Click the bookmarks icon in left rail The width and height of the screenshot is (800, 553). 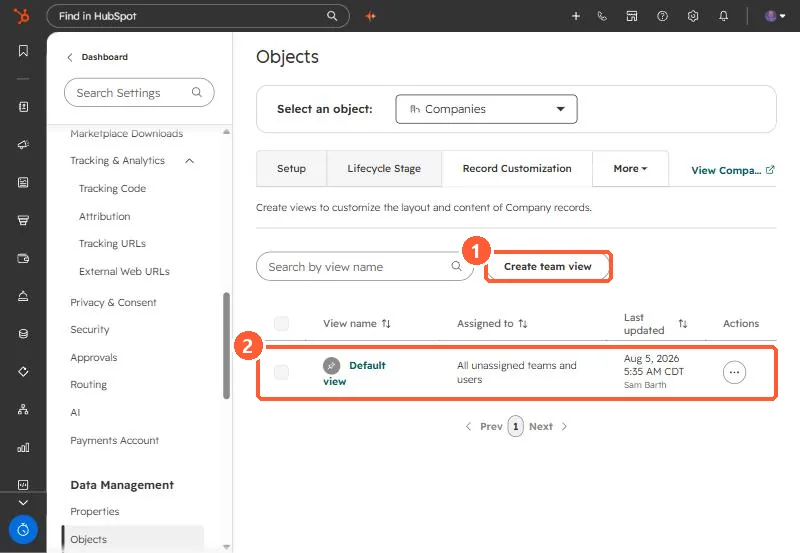pos(23,51)
